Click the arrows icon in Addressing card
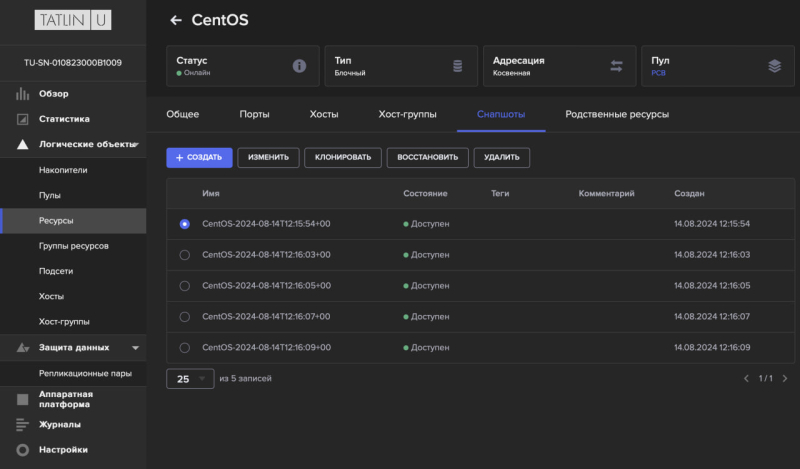 click(x=616, y=66)
